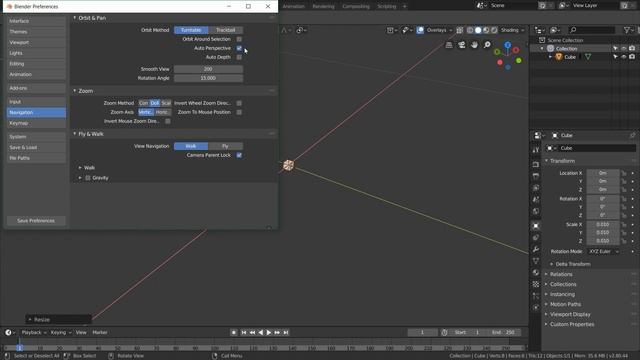
Task: Click the Scale X value field
Action: tap(603, 224)
